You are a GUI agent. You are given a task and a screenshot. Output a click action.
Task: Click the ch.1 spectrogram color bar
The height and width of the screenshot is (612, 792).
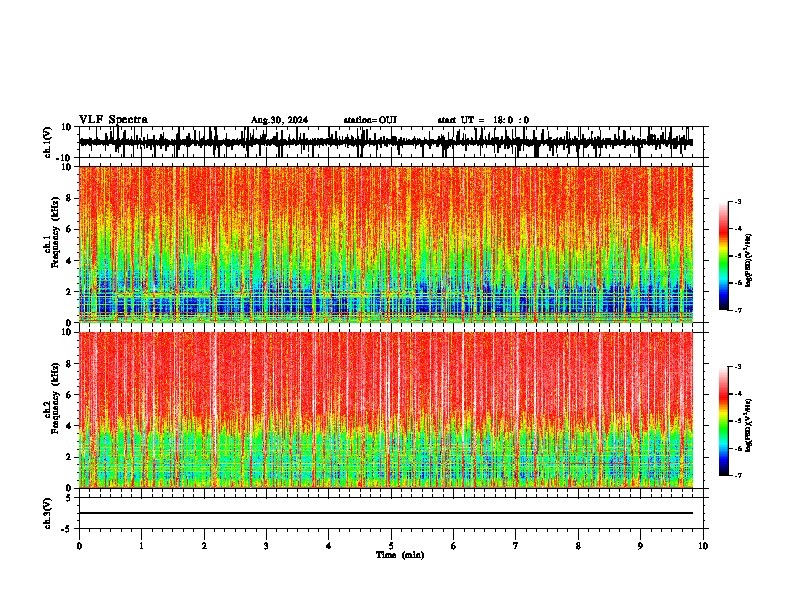[723, 256]
